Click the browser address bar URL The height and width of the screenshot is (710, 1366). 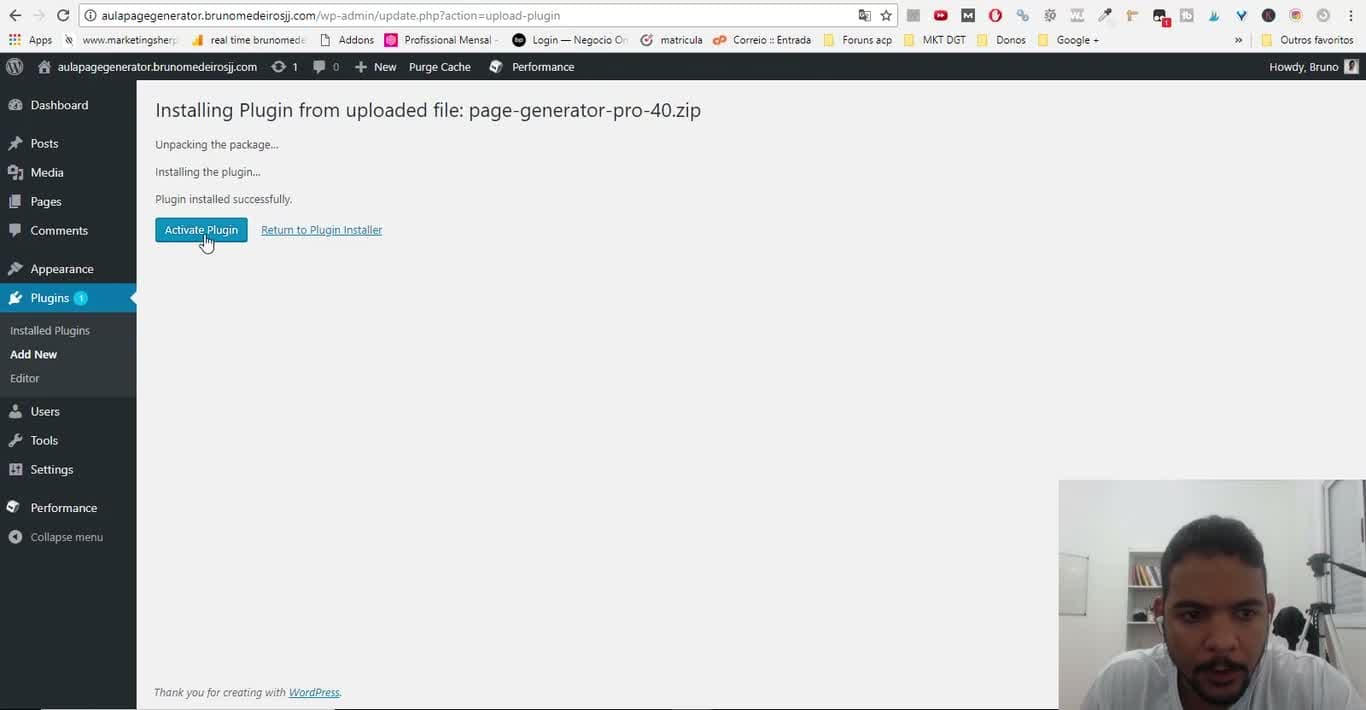pyautogui.click(x=330, y=15)
